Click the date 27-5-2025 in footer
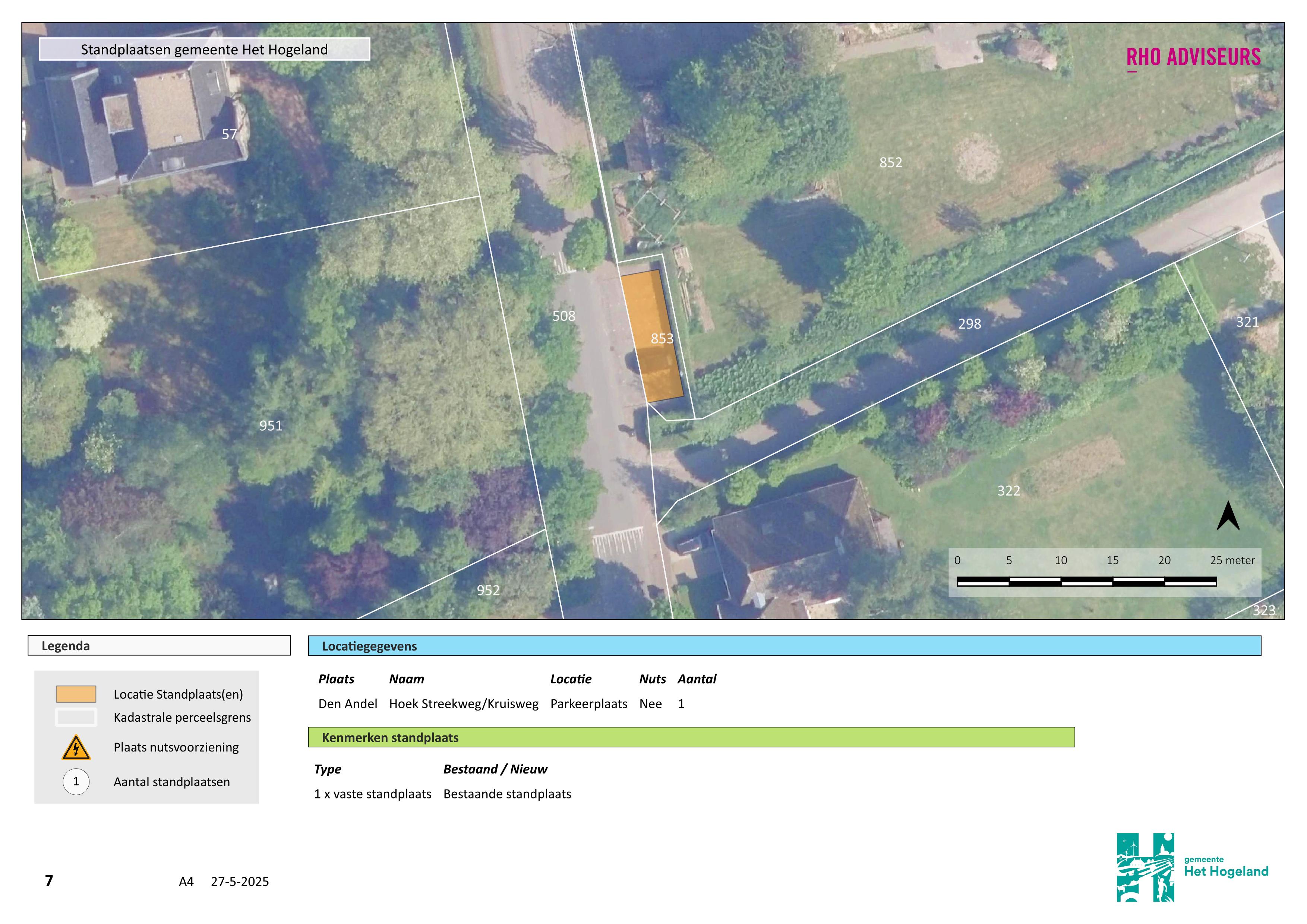This screenshot has height=924, width=1307. click(240, 881)
